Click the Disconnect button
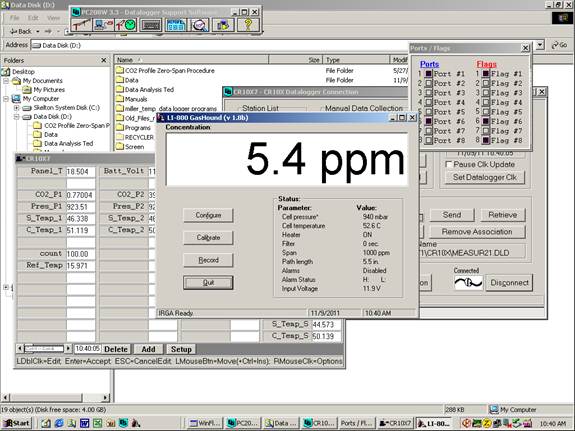 pos(509,283)
